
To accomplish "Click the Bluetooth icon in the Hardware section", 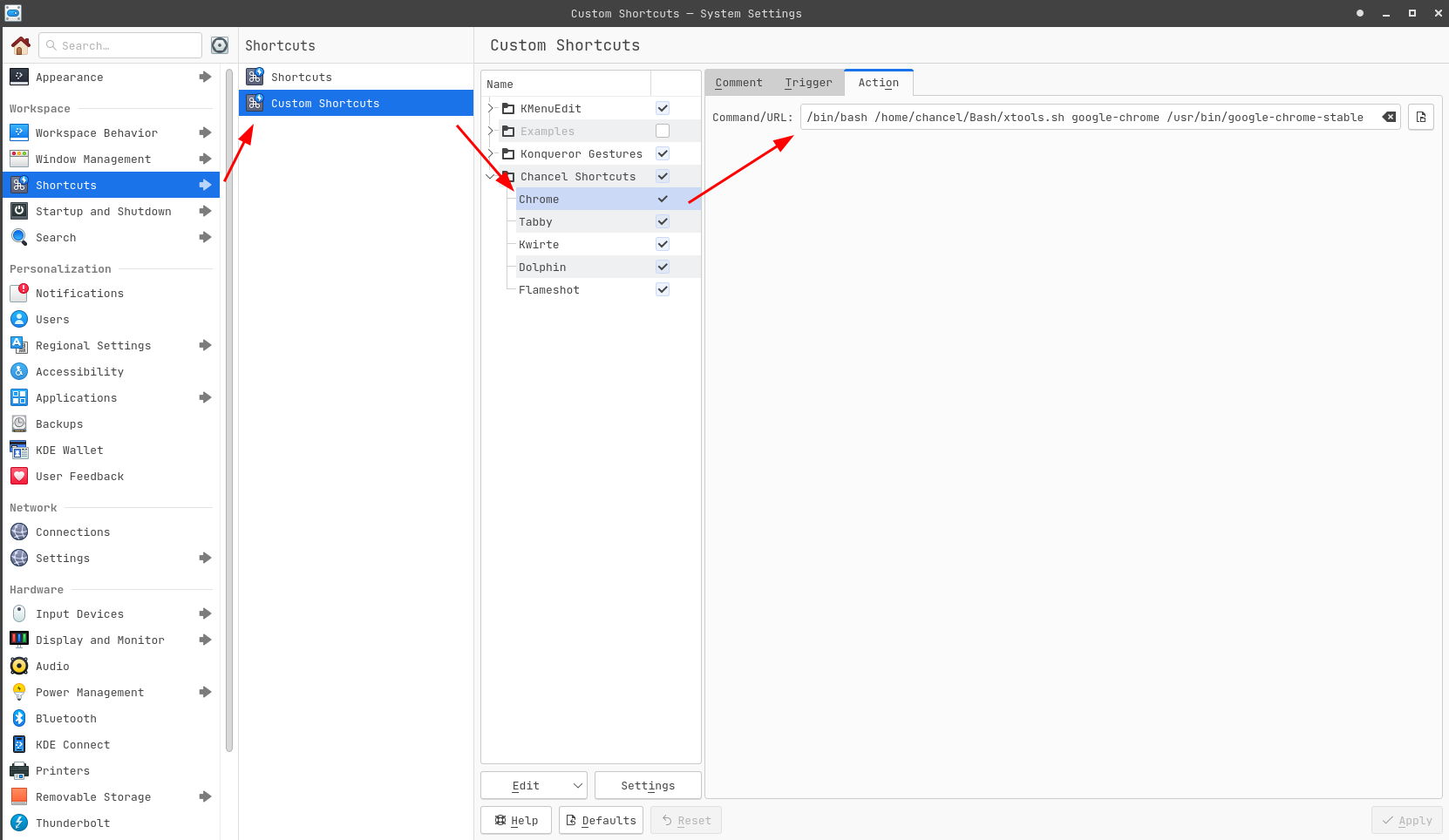I will click(x=19, y=718).
